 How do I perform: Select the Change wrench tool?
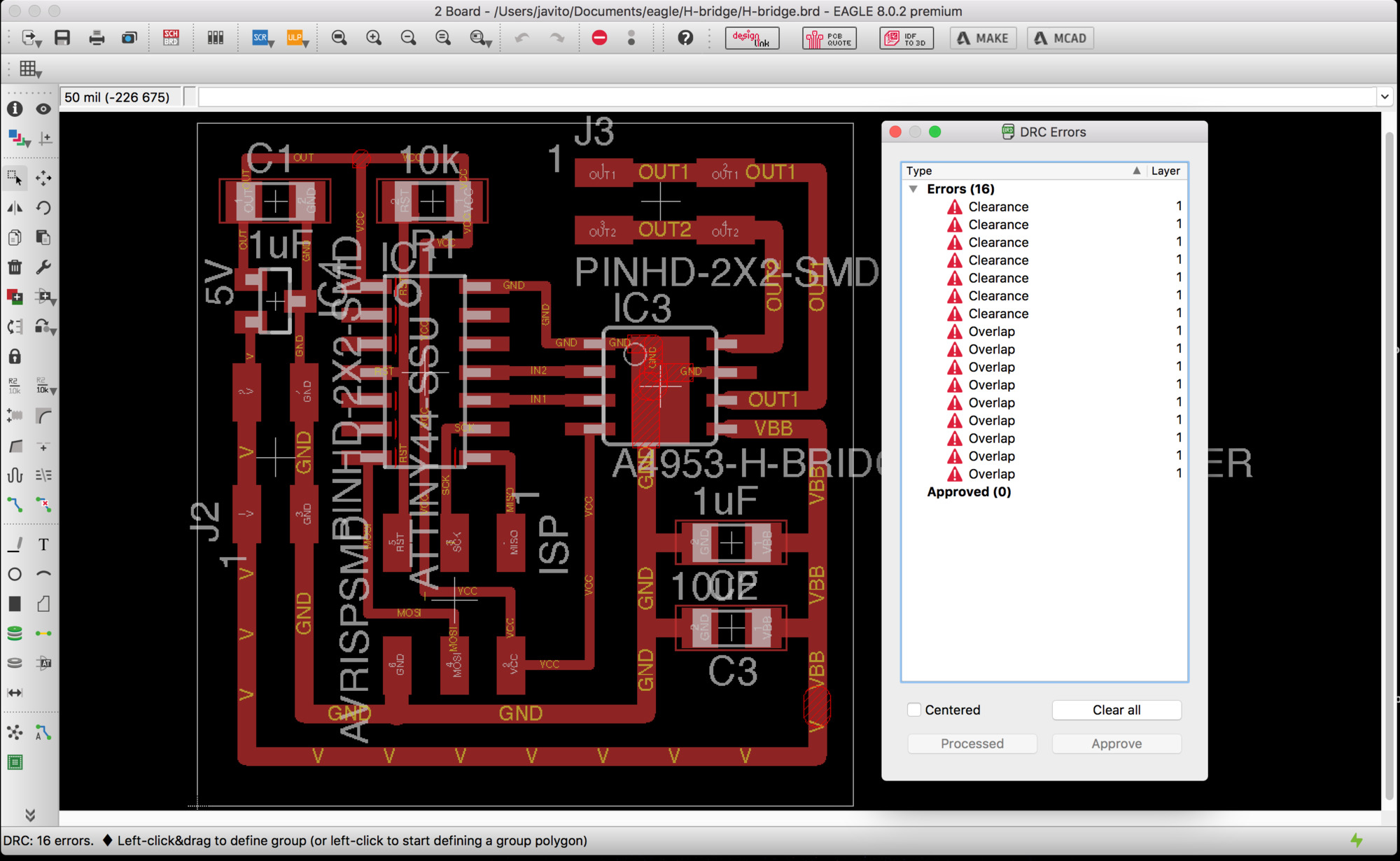[x=43, y=267]
